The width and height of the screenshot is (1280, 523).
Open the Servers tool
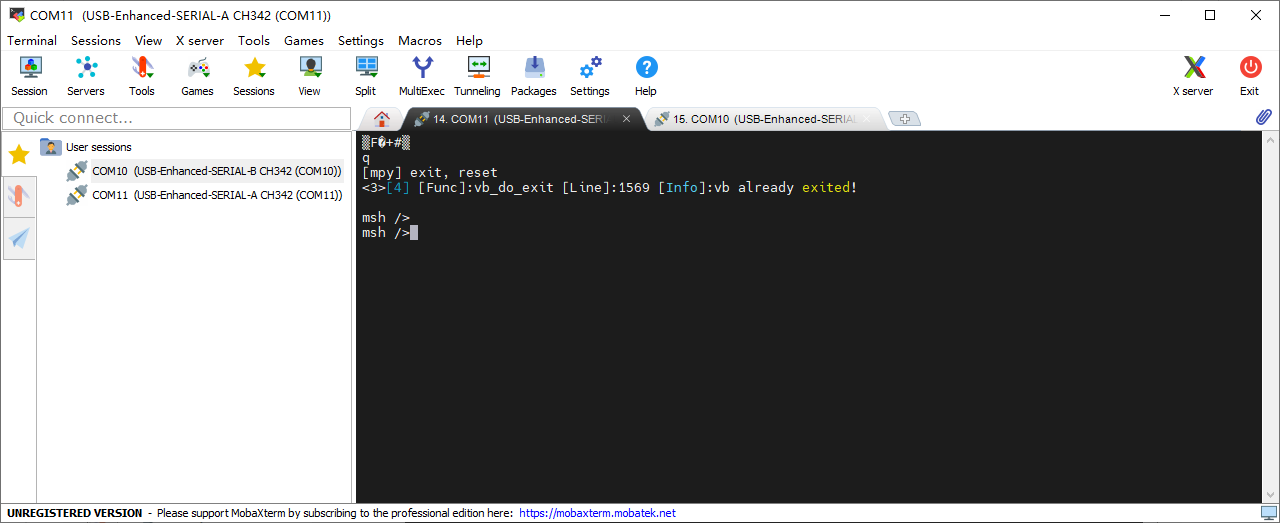pyautogui.click(x=86, y=76)
